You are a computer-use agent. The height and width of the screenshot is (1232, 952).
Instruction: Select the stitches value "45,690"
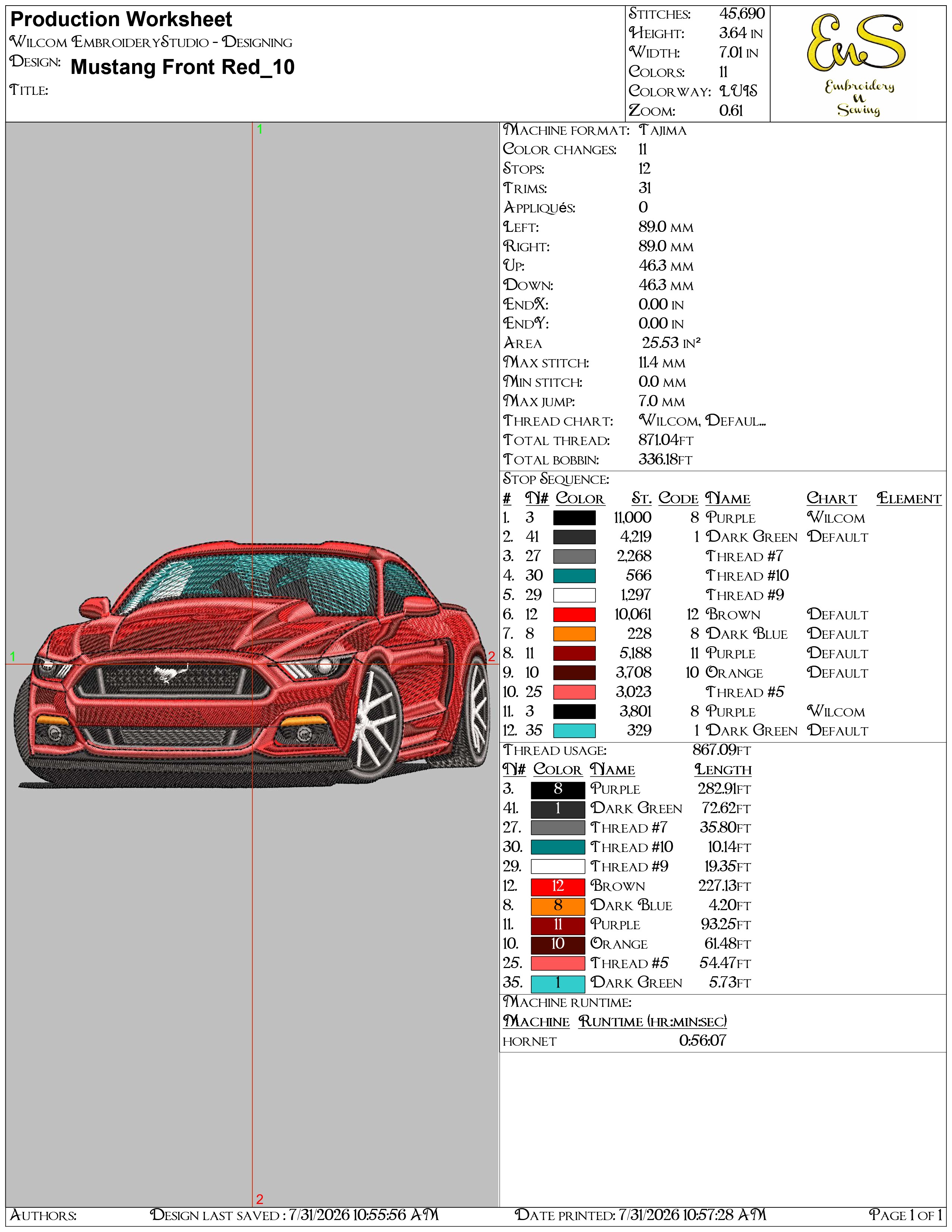742,13
